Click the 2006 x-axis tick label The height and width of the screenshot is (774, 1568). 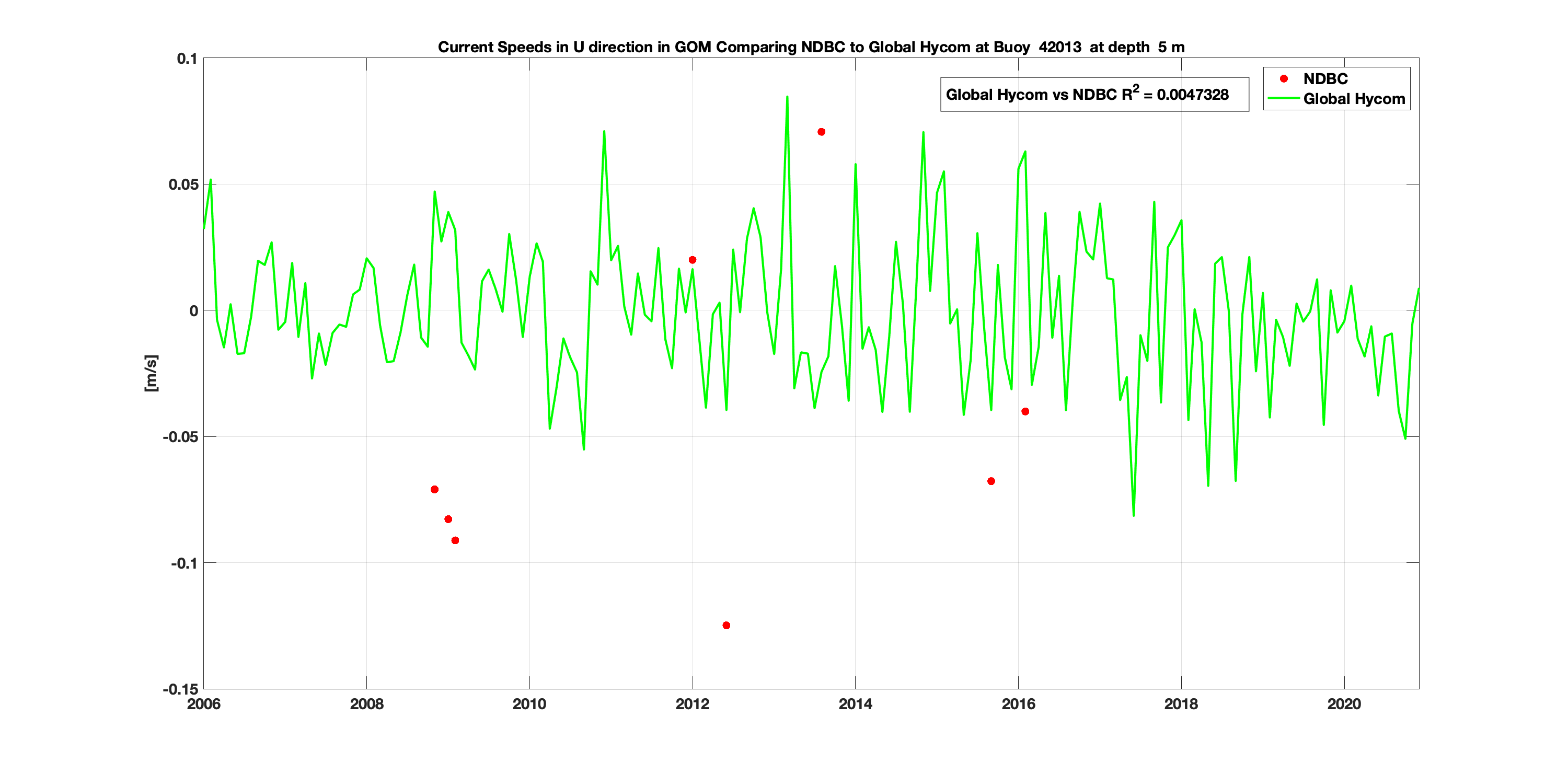(203, 704)
